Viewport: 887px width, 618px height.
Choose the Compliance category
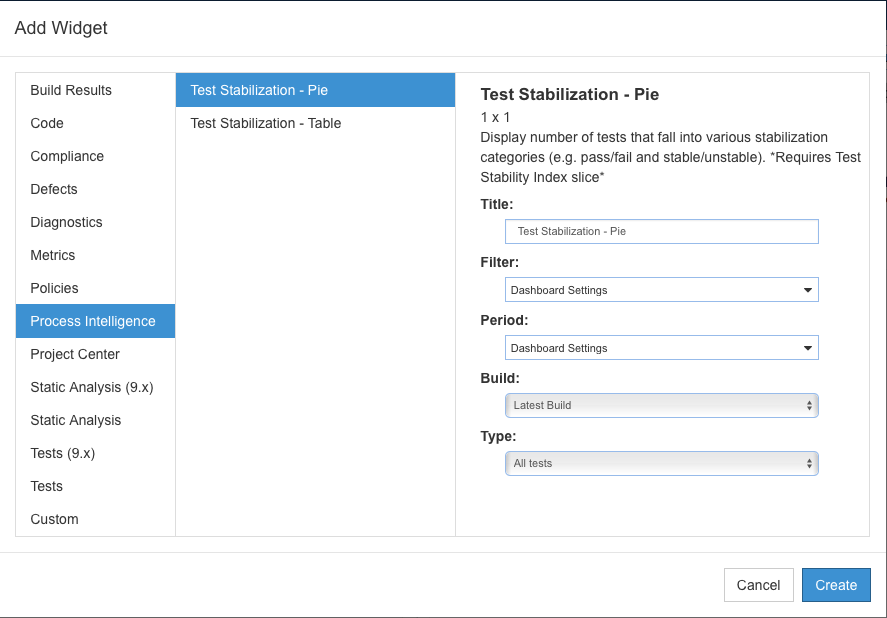pos(96,156)
